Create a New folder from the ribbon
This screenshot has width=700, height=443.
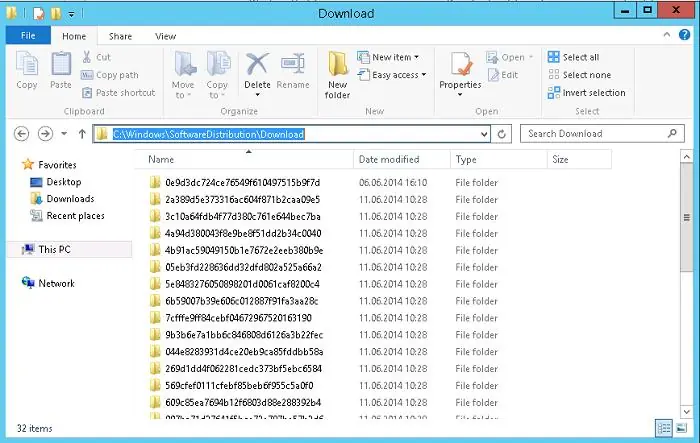click(338, 75)
